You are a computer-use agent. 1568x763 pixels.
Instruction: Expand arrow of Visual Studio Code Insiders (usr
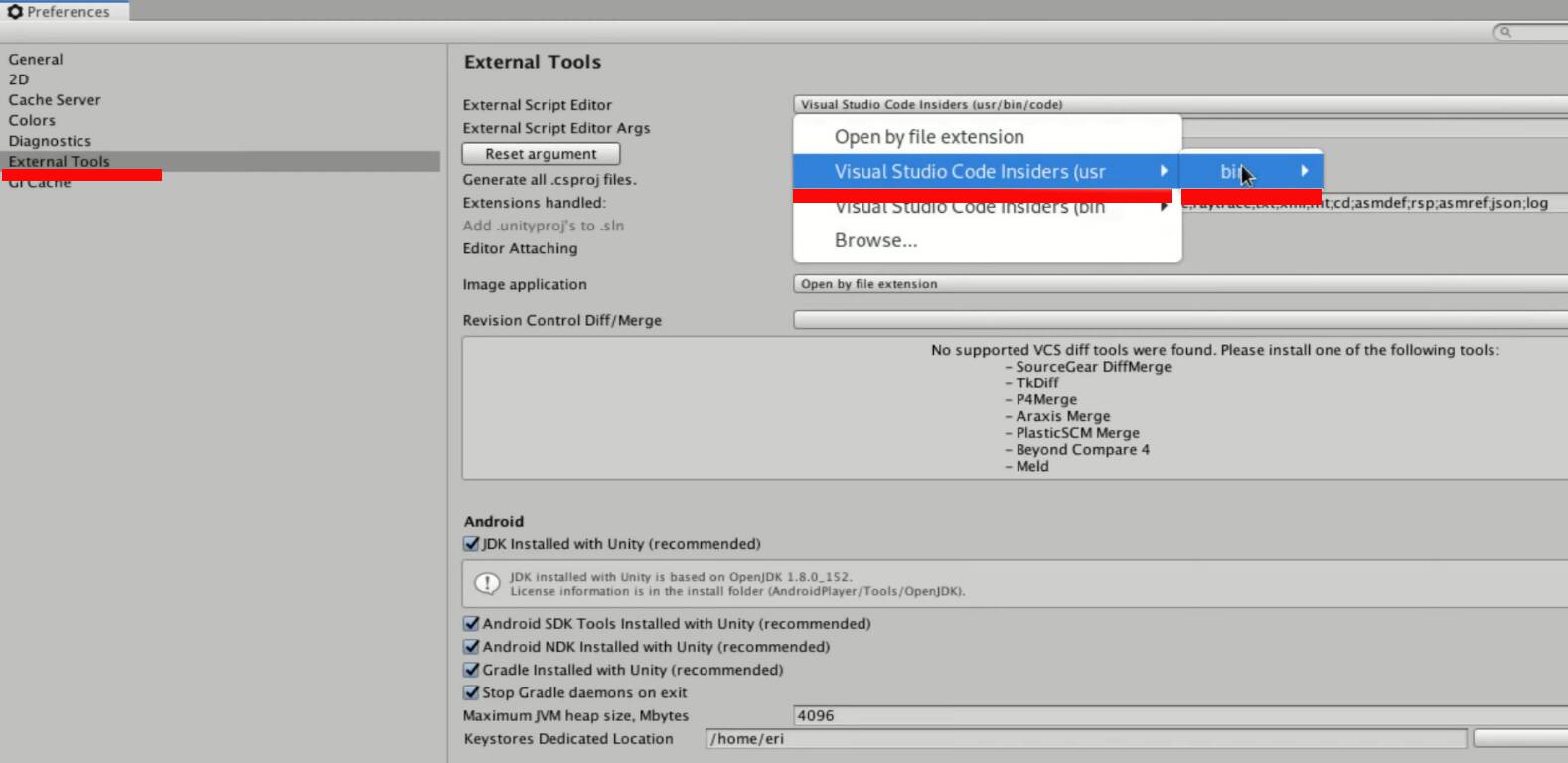pyautogui.click(x=1164, y=171)
